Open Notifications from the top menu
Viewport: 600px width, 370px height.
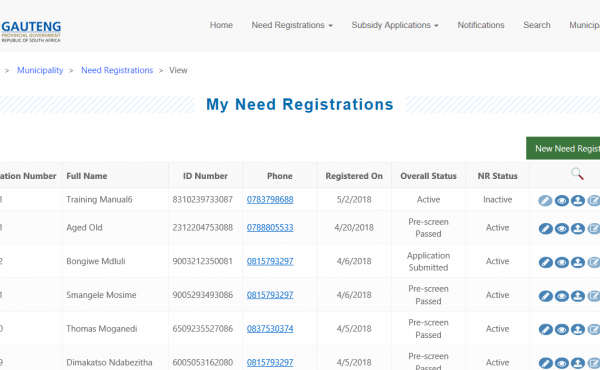[481, 25]
